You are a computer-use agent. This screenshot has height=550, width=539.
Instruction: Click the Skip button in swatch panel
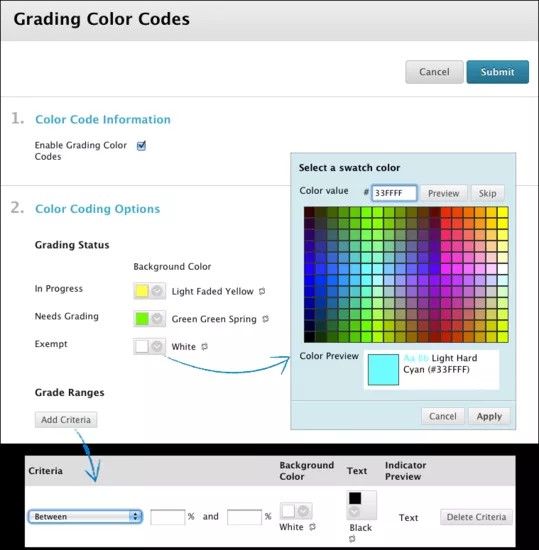(x=487, y=193)
